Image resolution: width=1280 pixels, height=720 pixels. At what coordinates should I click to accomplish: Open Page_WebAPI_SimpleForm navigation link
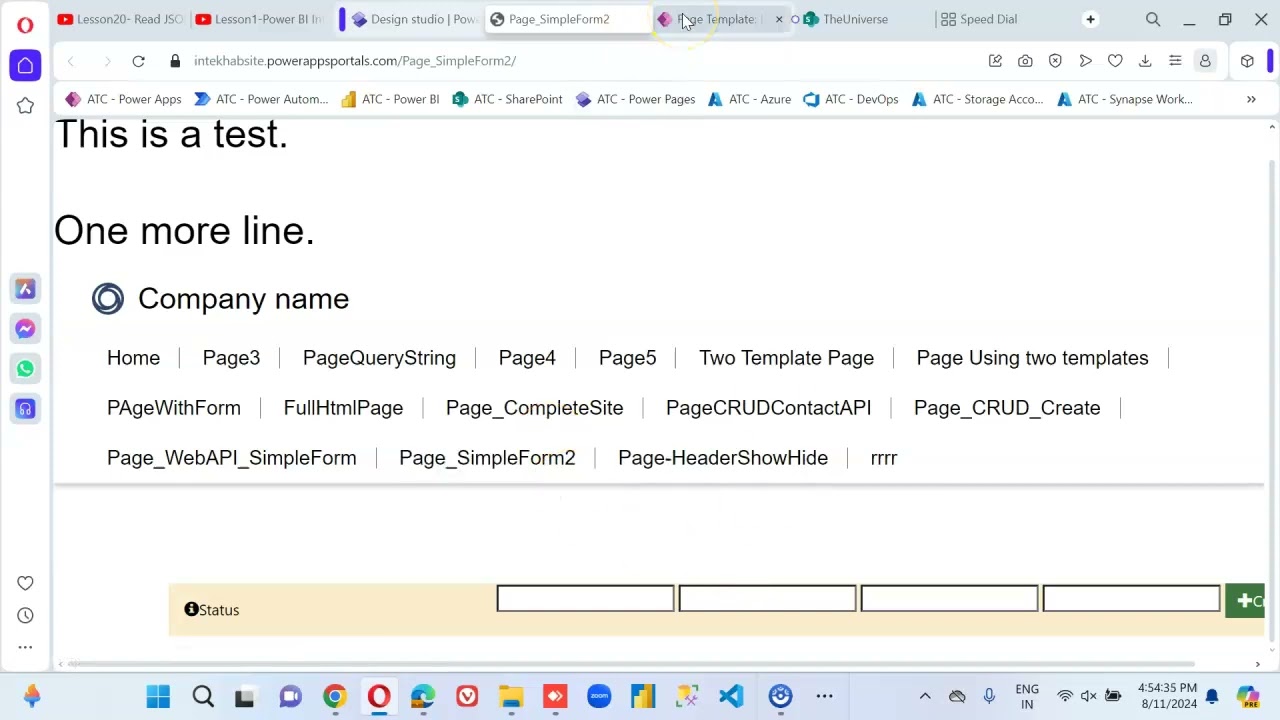231,458
